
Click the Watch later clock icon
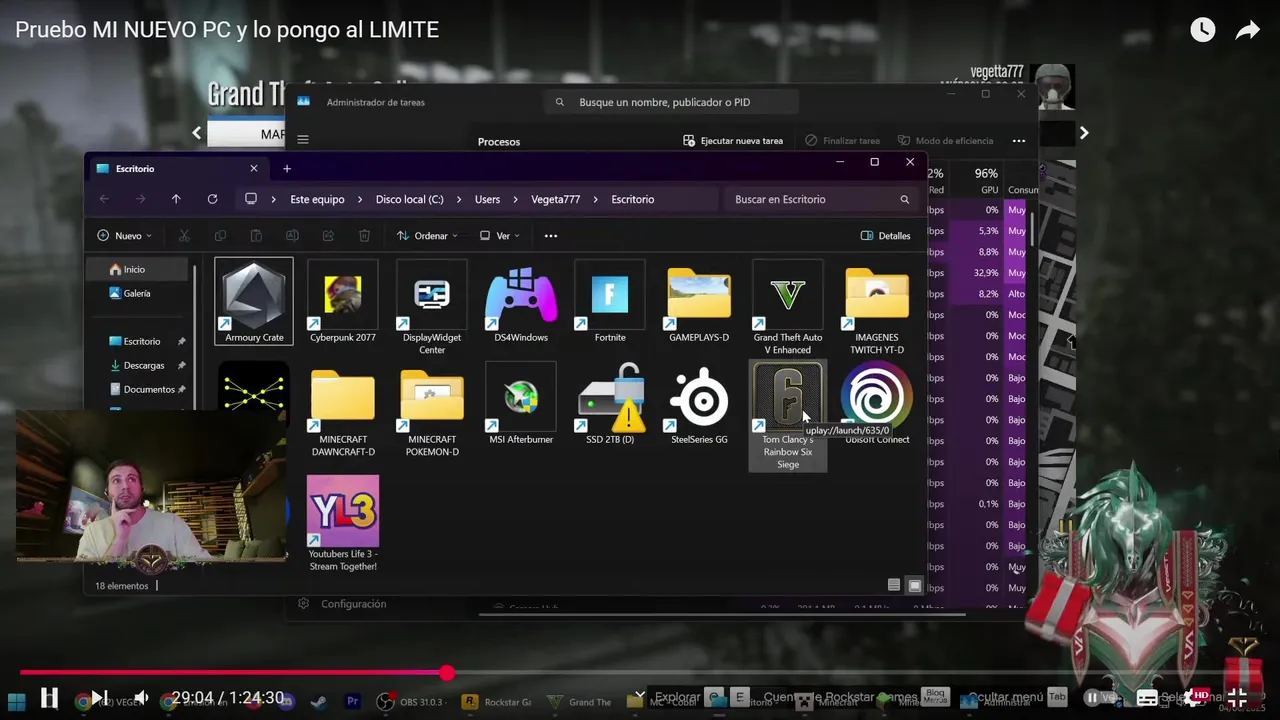tap(1202, 30)
